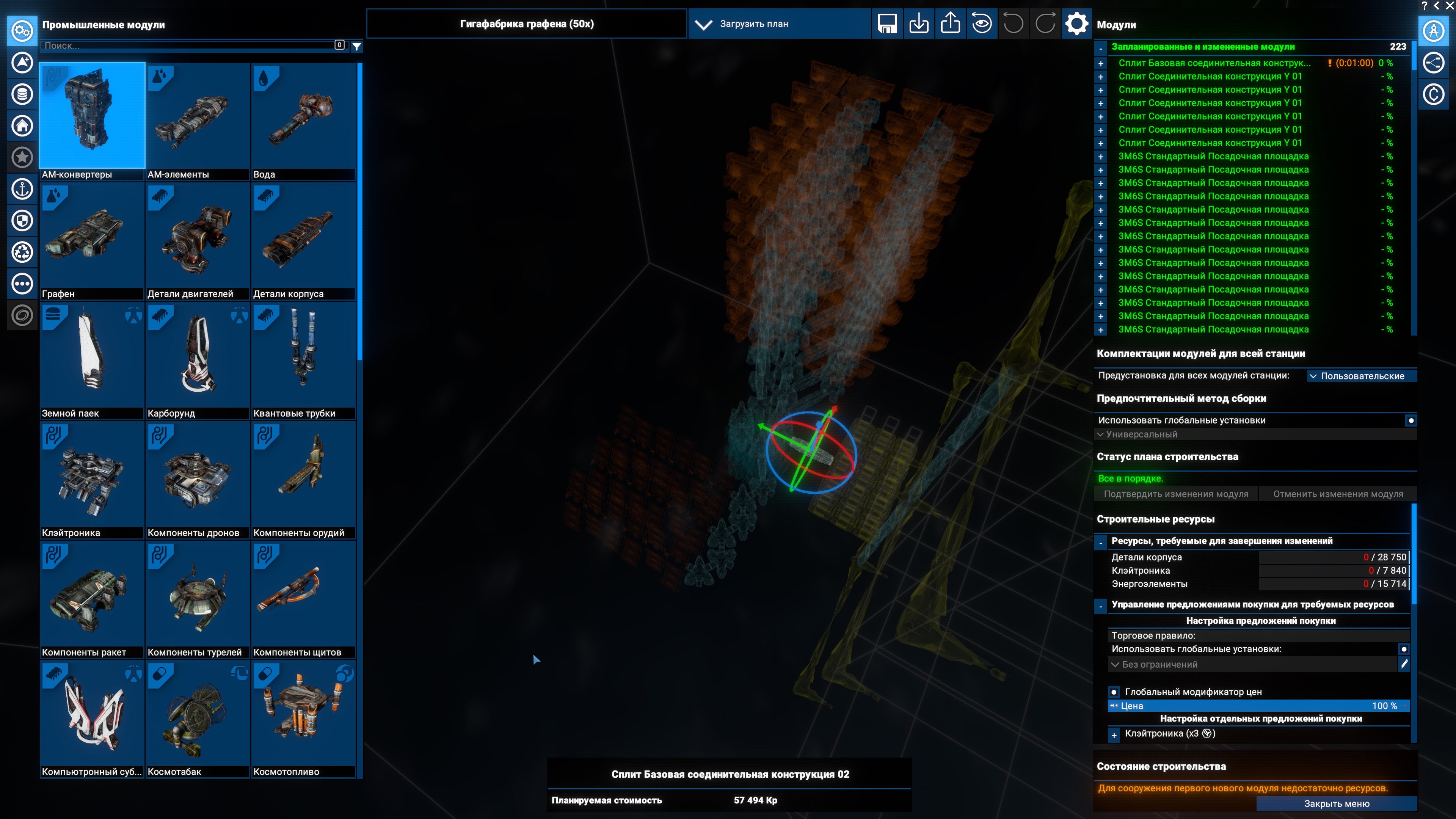Screen dimensions: 1456x819
Task: Open the Пользовательские preset dropdown
Action: [x=1362, y=376]
